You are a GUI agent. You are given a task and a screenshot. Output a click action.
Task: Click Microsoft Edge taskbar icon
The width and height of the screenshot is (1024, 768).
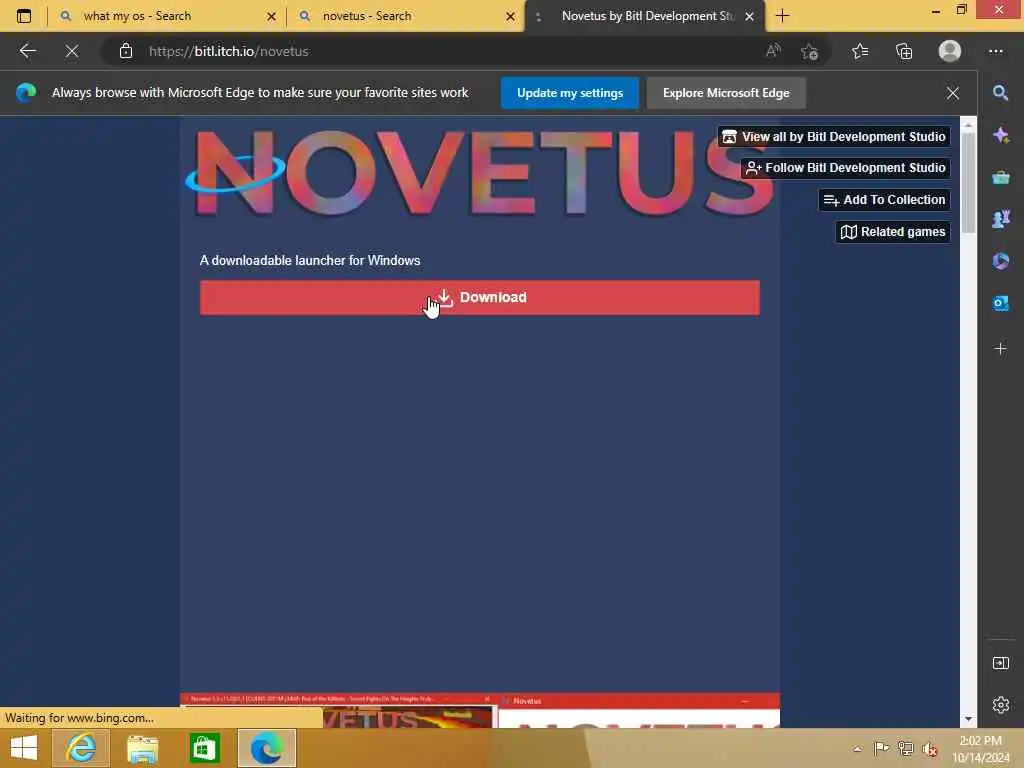click(266, 748)
